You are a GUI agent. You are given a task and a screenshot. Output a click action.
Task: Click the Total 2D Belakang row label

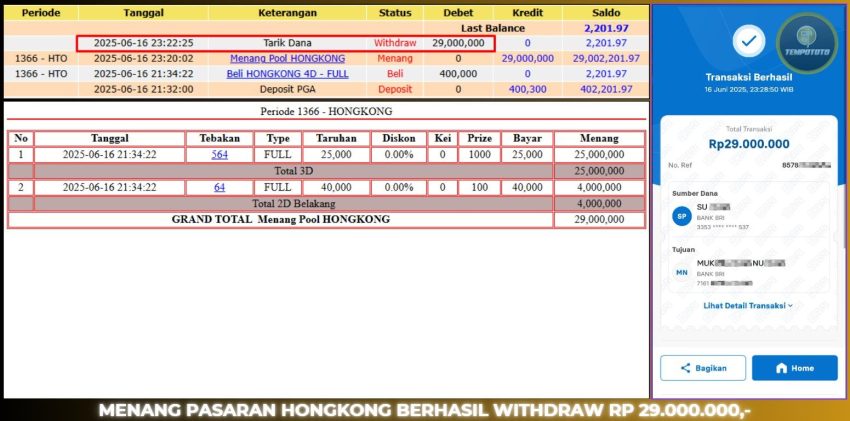[293, 204]
